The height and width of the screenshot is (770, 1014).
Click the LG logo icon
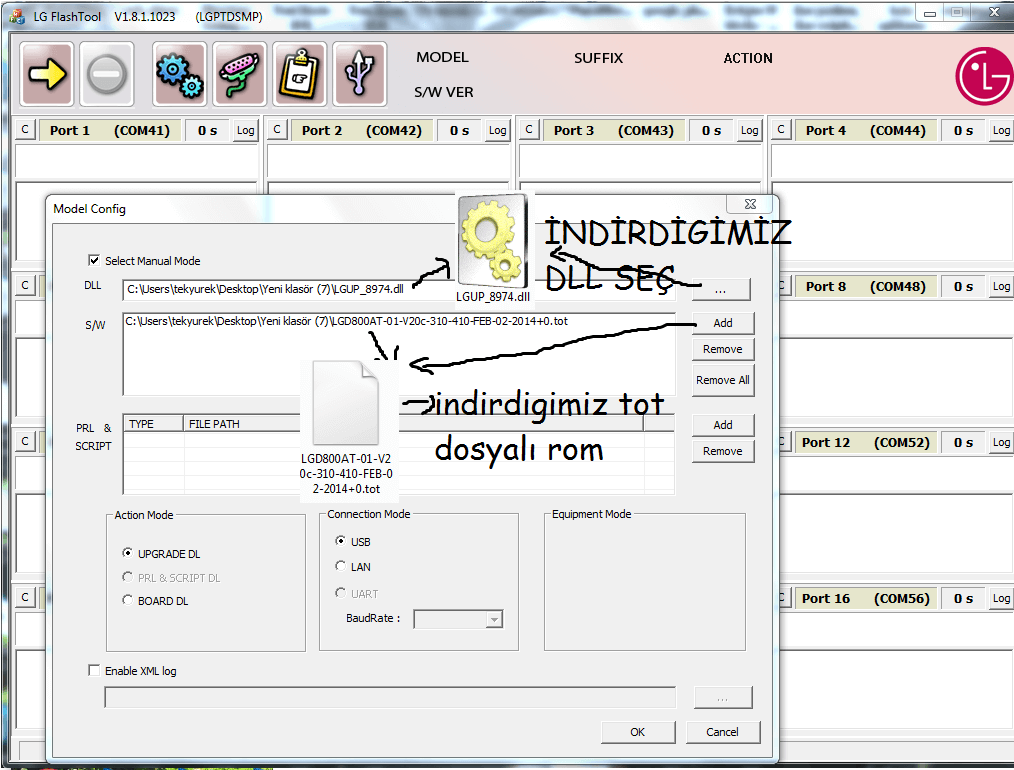coord(984,75)
